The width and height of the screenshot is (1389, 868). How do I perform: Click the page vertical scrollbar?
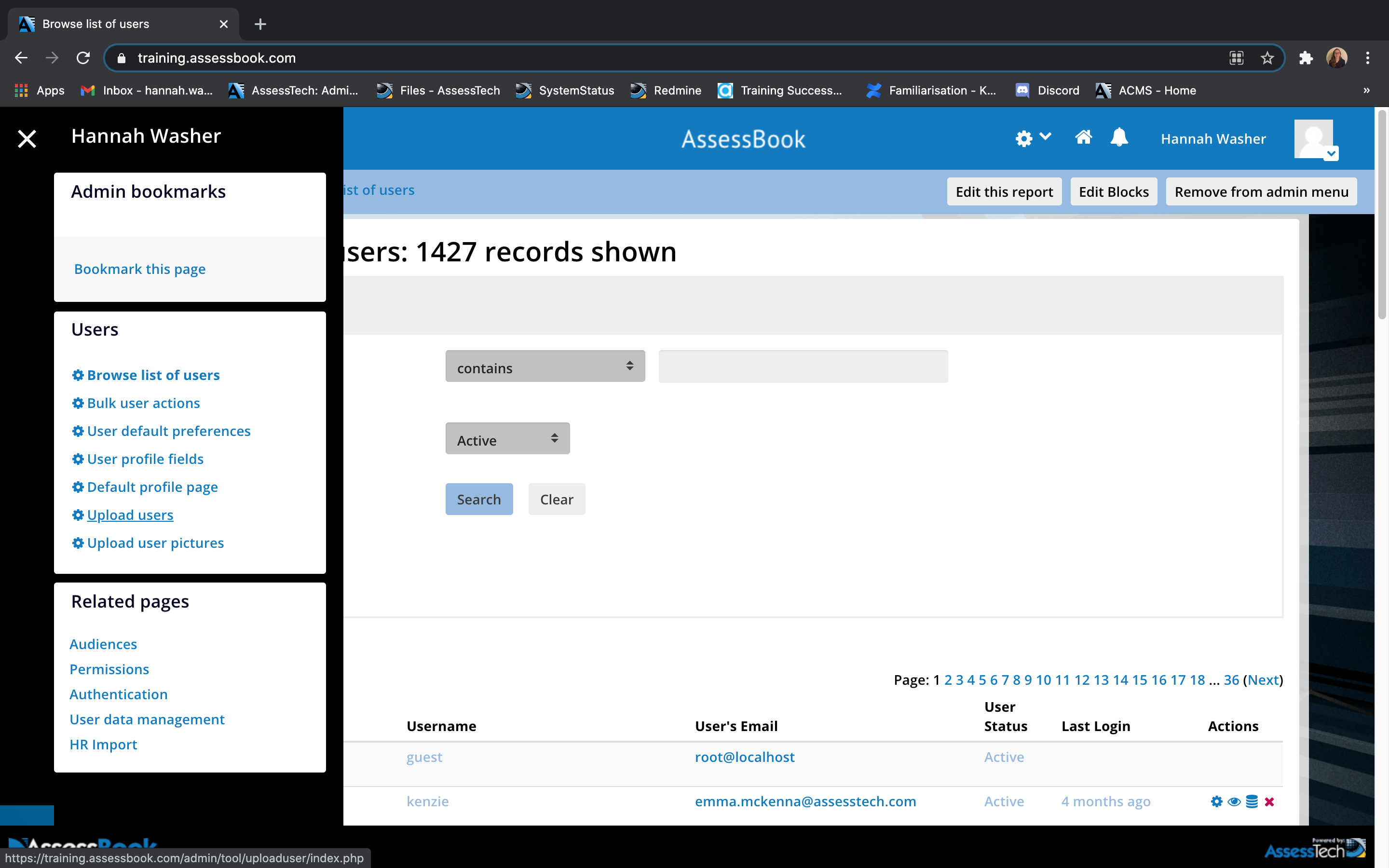[1382, 215]
